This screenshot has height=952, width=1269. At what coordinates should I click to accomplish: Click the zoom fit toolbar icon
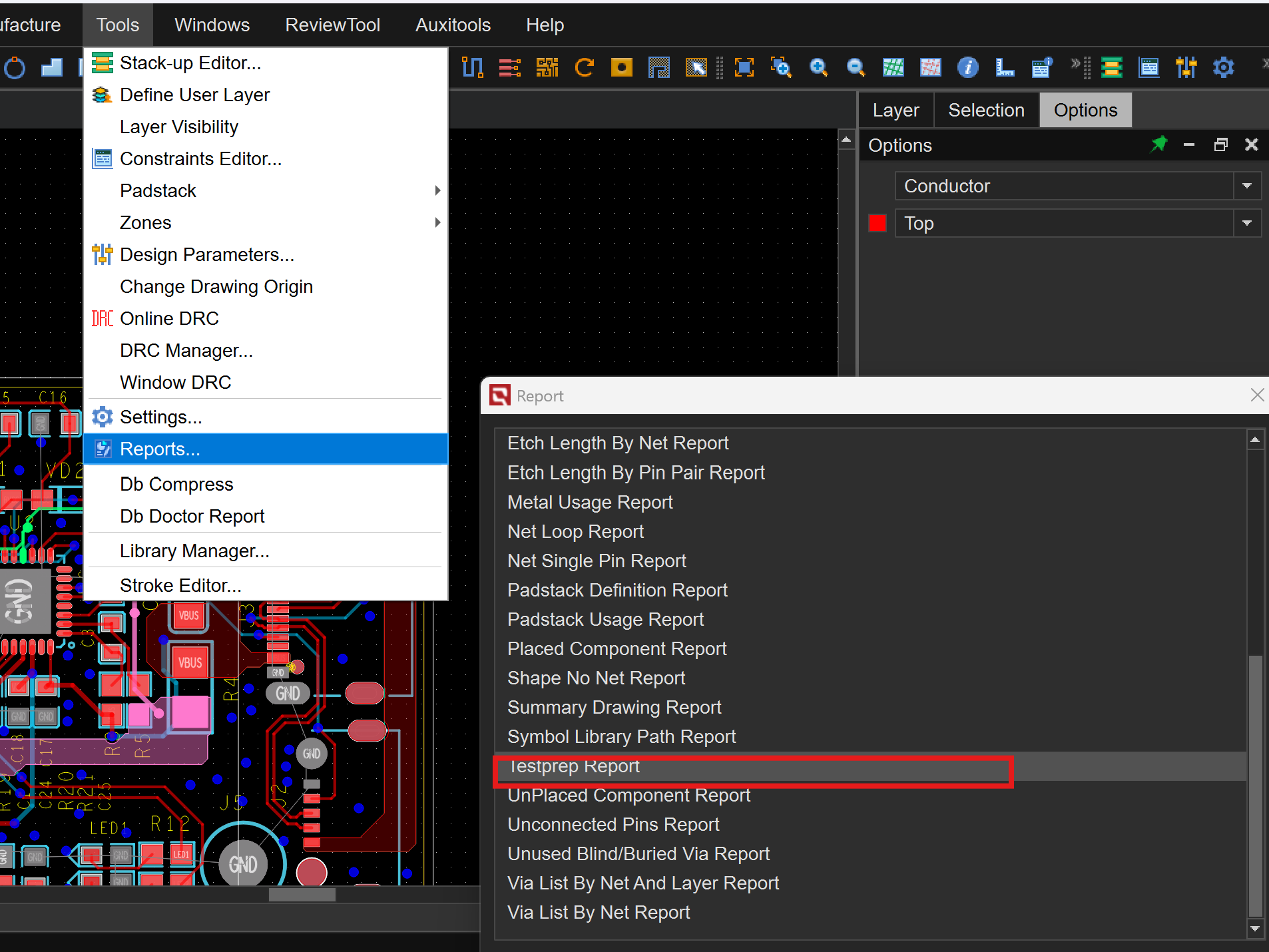click(744, 67)
